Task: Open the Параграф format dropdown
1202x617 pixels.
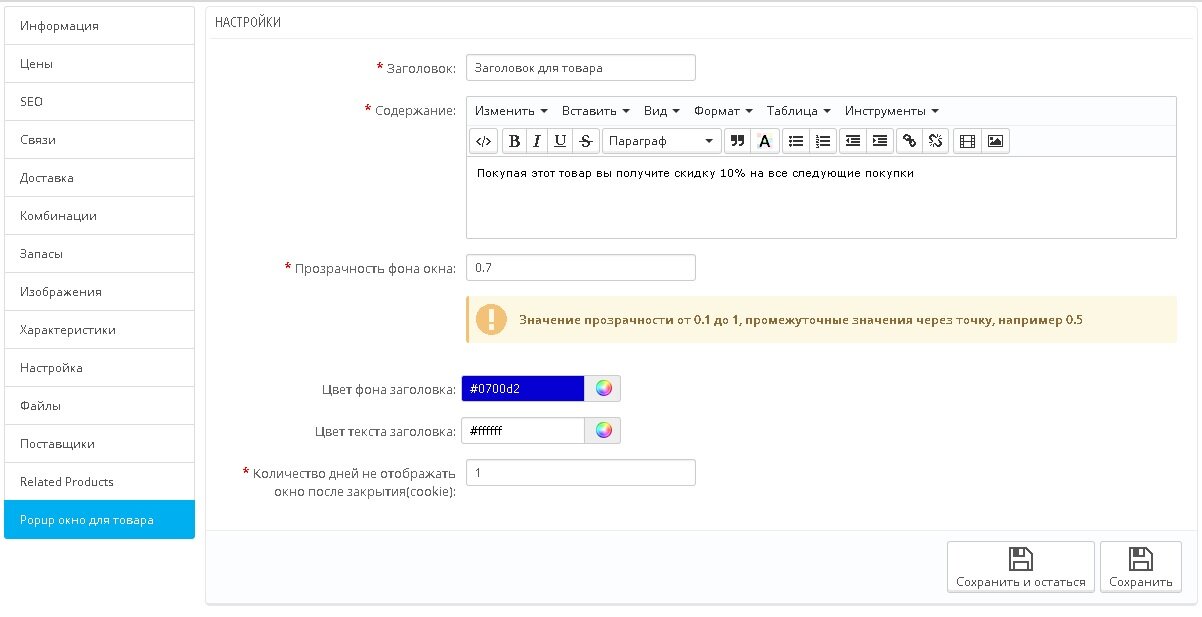Action: coord(661,141)
